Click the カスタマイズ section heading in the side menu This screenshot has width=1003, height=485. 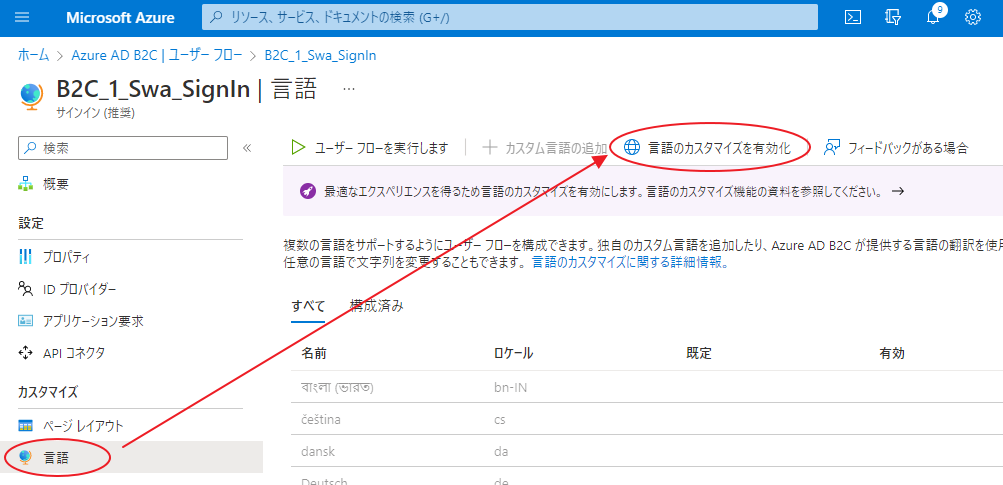coord(48,392)
